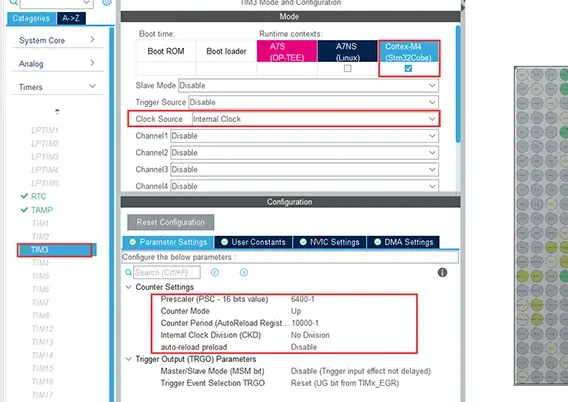Viewport: 568px width, 402px height.
Task: Select TIM12 in the timers list
Action: click(42, 329)
